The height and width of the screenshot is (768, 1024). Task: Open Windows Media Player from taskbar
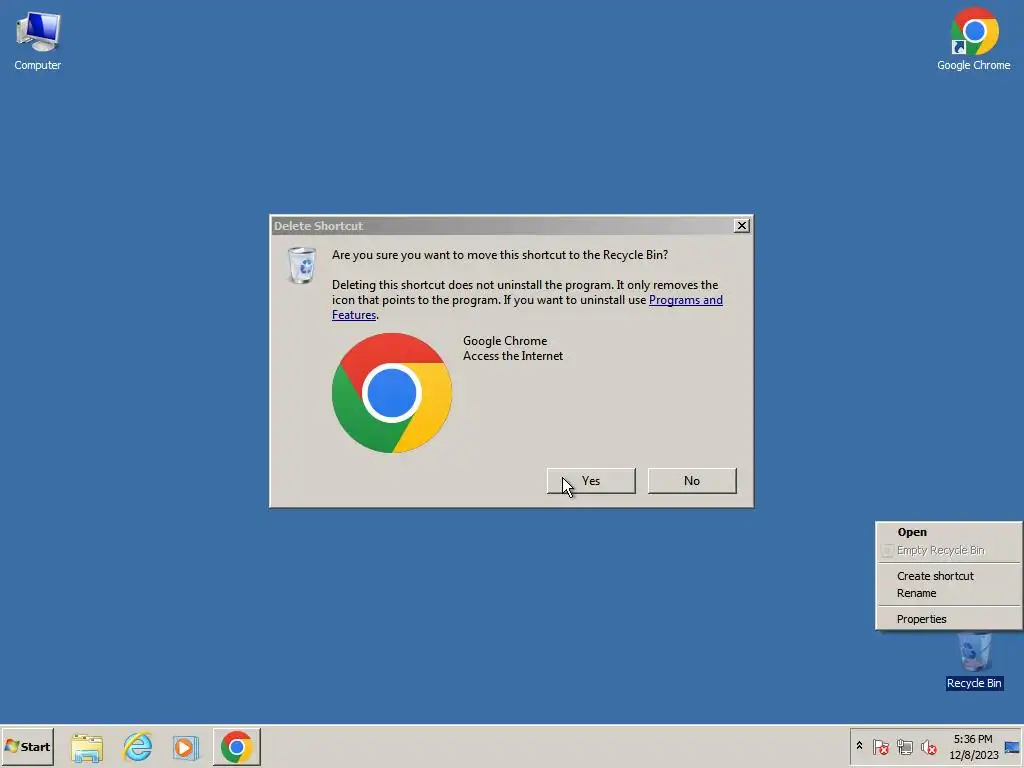click(185, 747)
